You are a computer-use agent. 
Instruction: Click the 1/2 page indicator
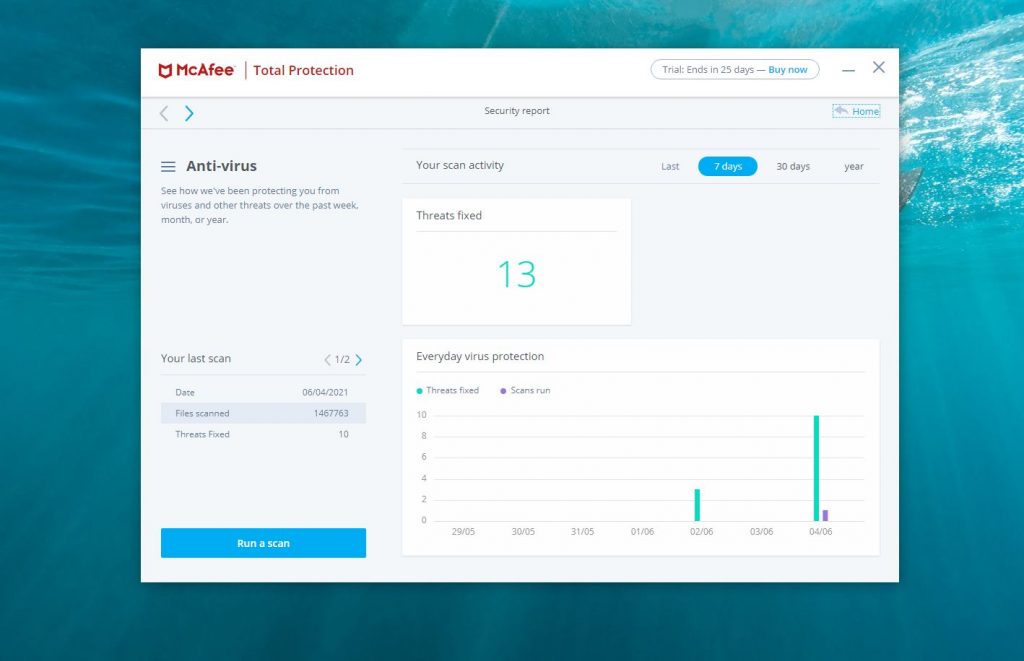point(342,360)
